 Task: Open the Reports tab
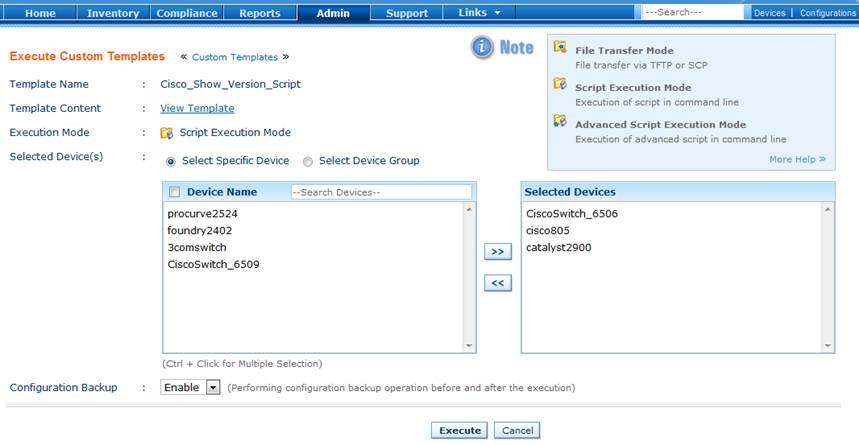[x=260, y=13]
